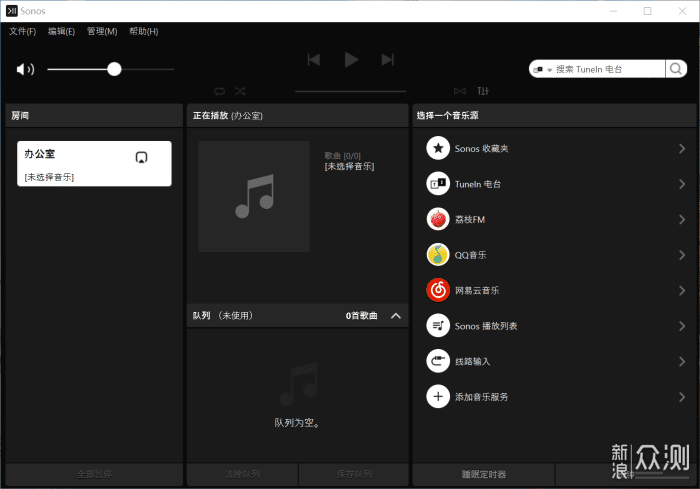Image resolution: width=700 pixels, height=489 pixels.
Task: Open the search source dropdown
Action: 544,69
